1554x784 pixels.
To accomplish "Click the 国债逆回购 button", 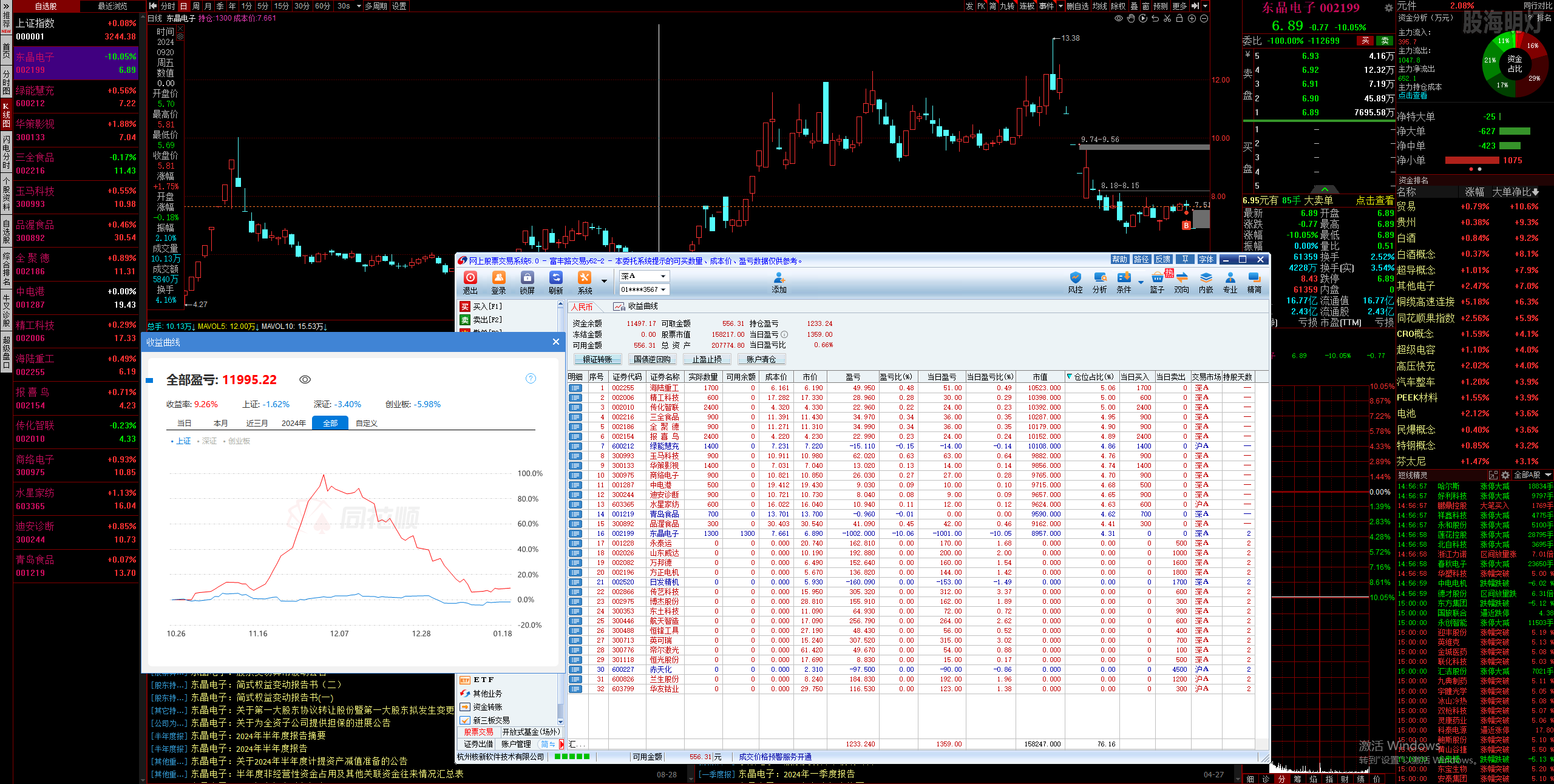I will tap(652, 359).
